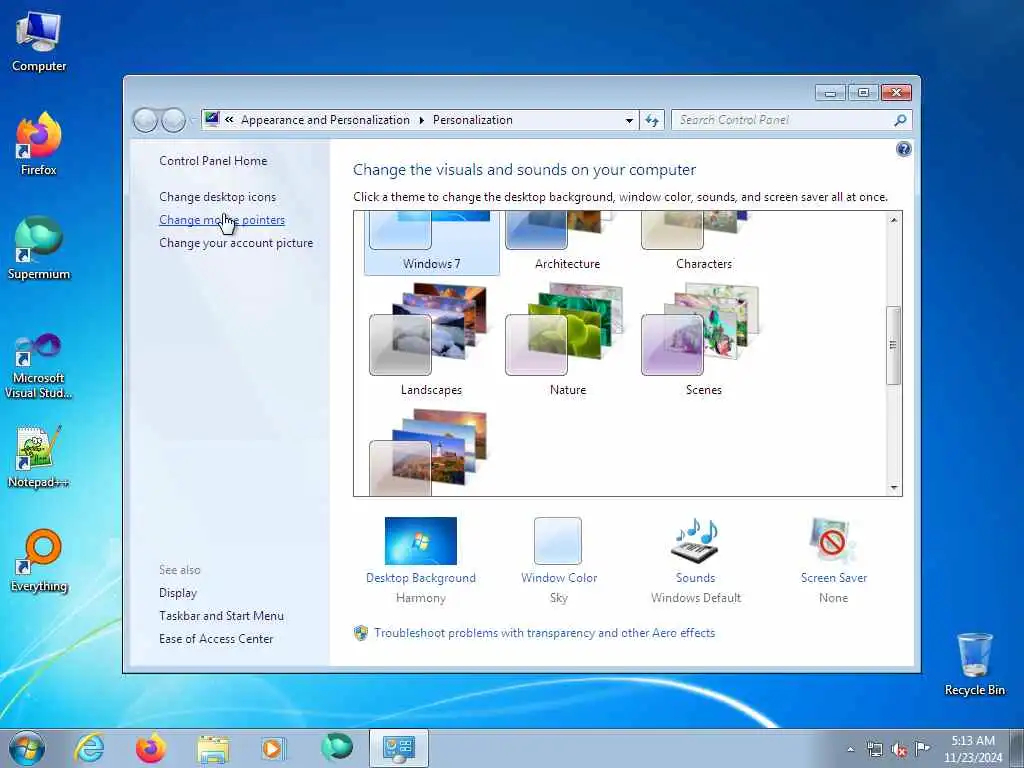Click the Refresh button beside the address bar
The height and width of the screenshot is (768, 1024).
tap(652, 120)
